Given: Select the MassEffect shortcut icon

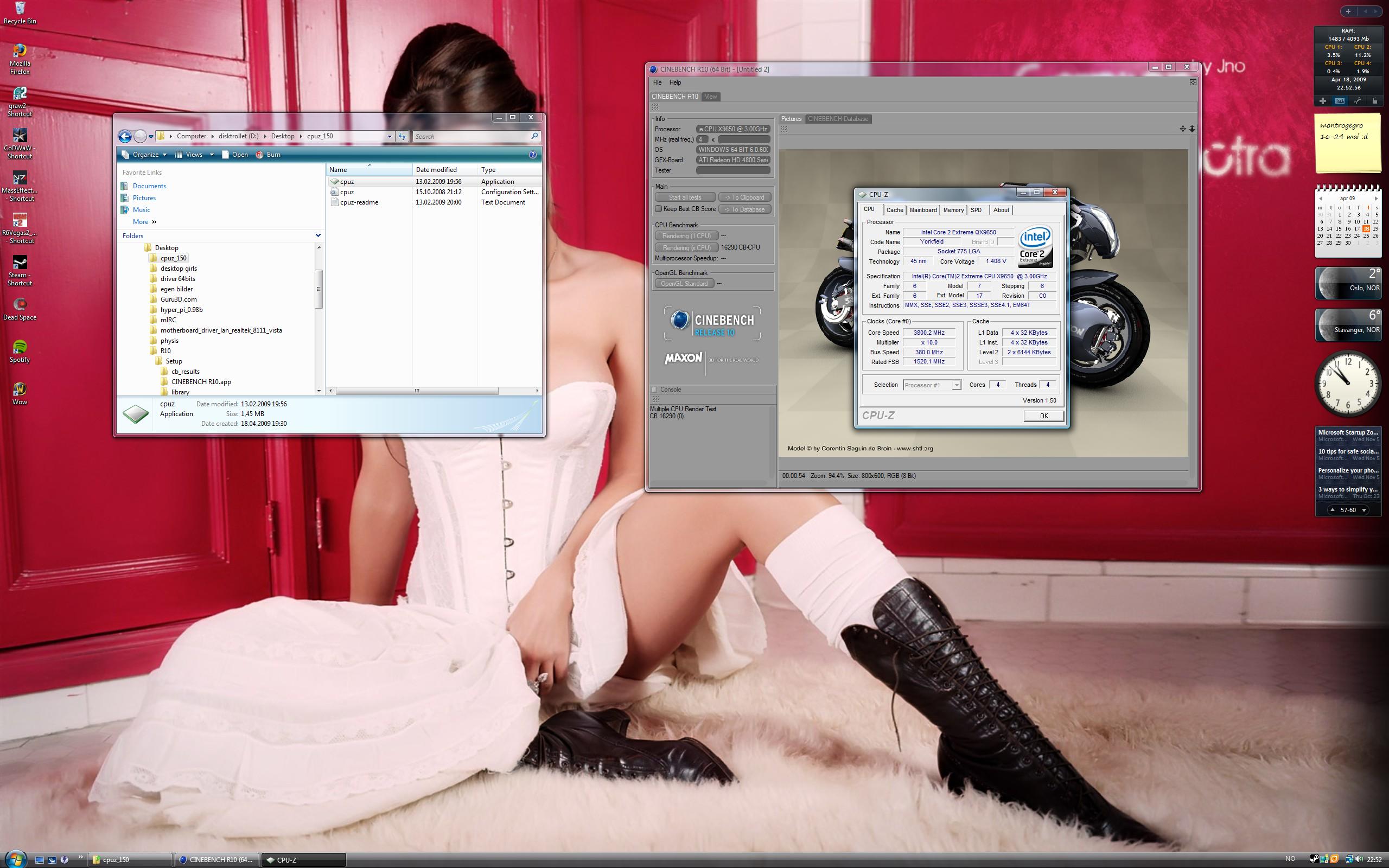Looking at the screenshot, I should (20, 186).
